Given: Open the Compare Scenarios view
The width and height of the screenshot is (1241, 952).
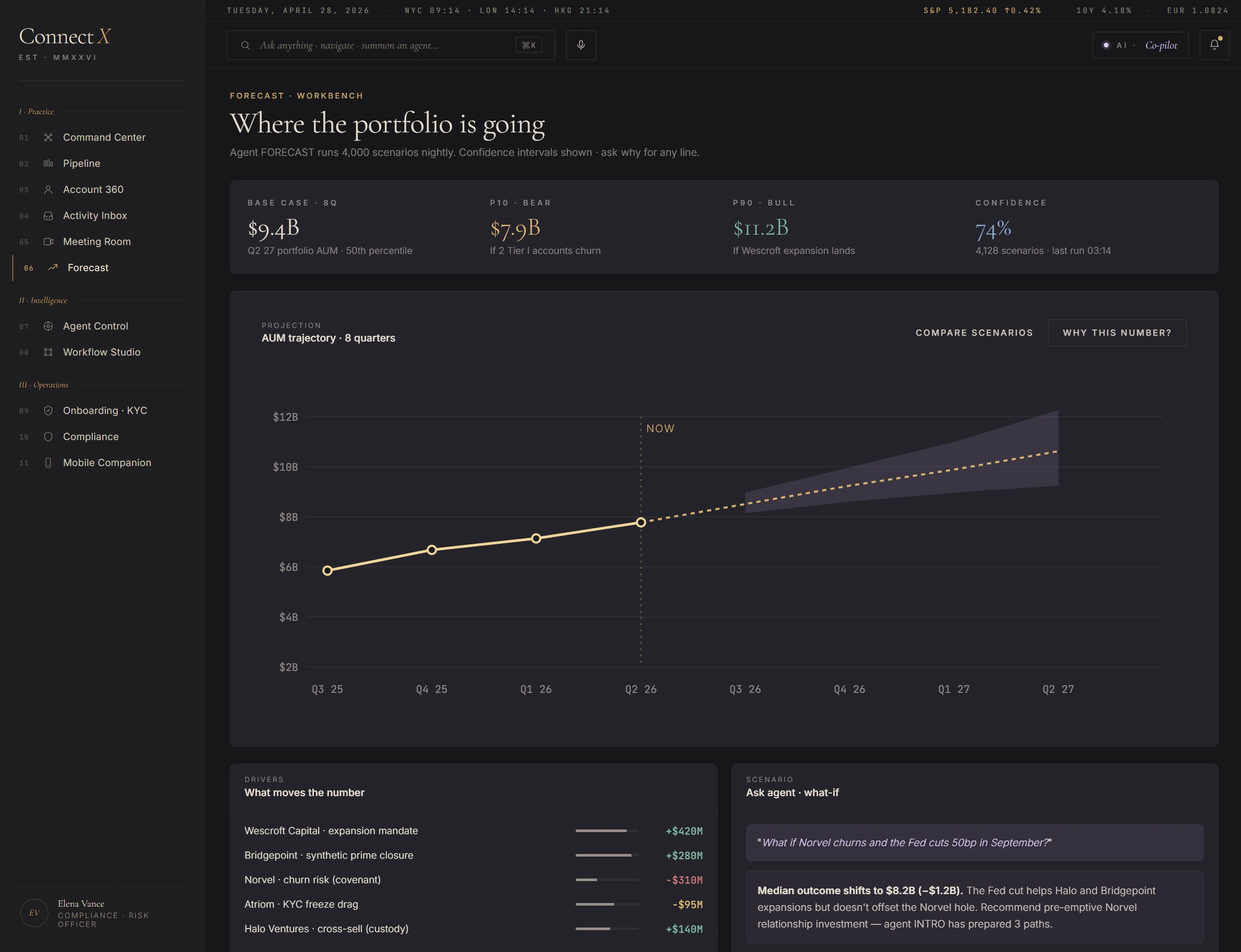Looking at the screenshot, I should click(x=974, y=333).
